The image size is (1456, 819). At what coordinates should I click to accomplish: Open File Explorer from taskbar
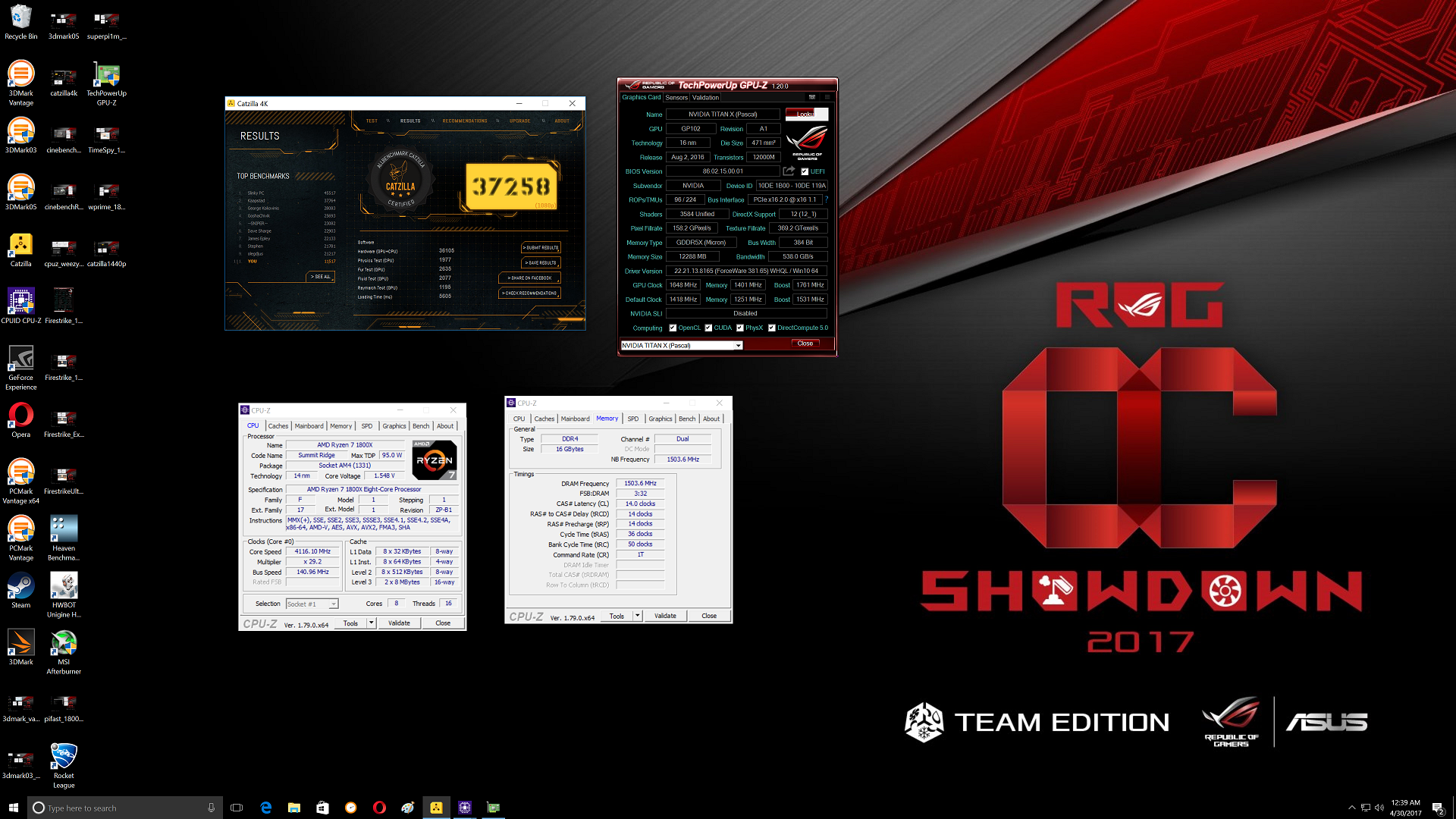[x=294, y=808]
